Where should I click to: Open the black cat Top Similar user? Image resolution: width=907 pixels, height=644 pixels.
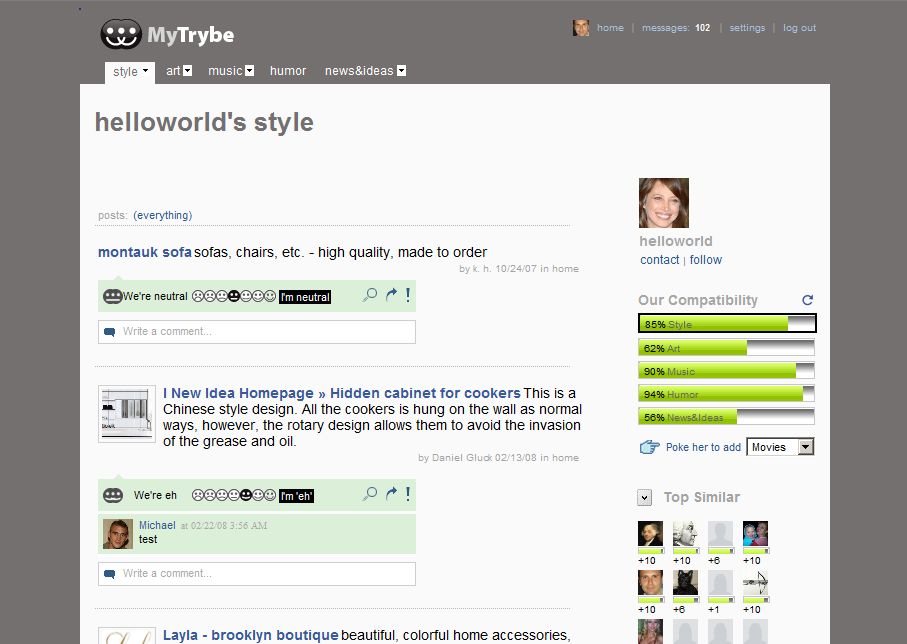685,583
